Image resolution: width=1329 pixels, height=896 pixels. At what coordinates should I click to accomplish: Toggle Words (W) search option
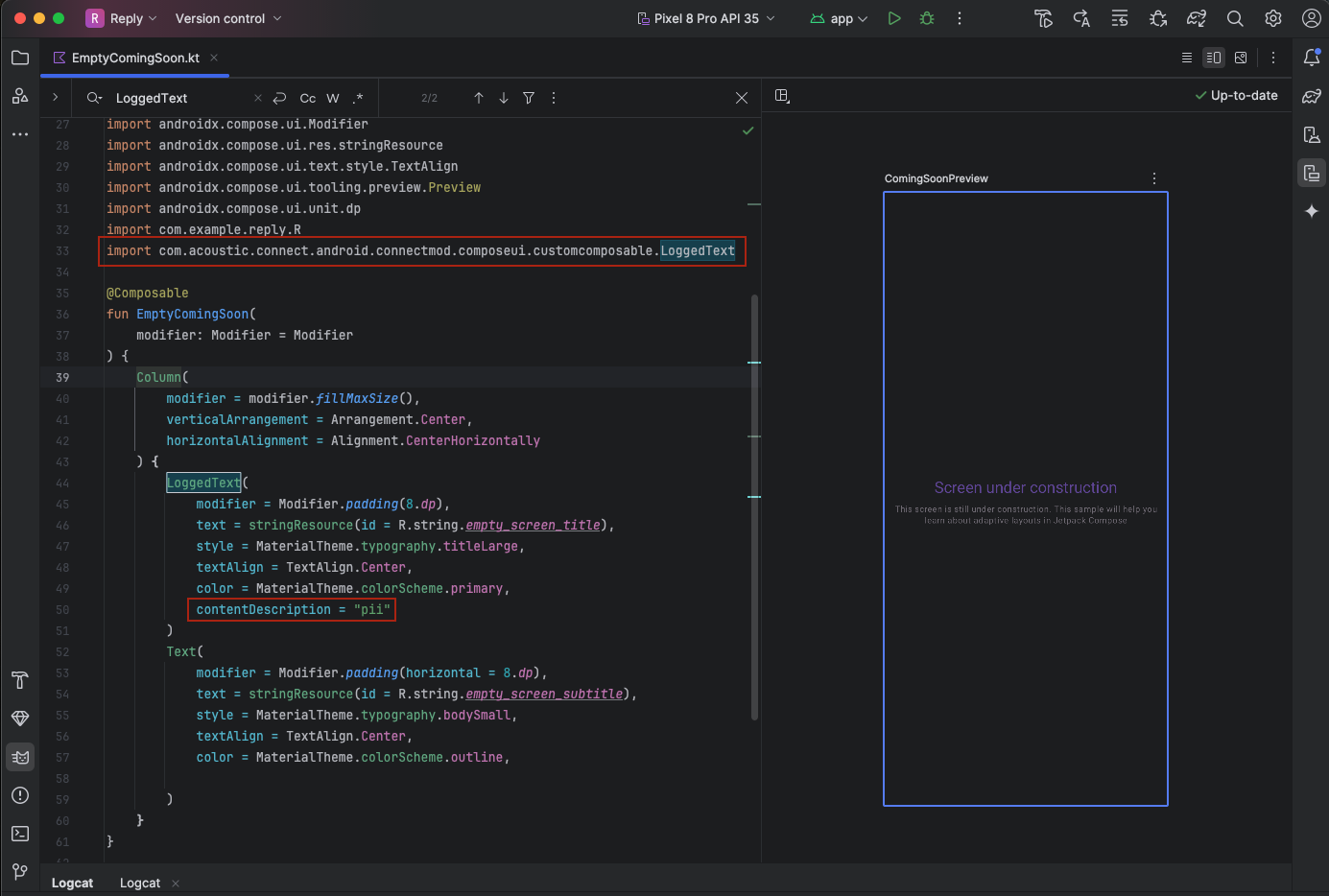pyautogui.click(x=333, y=98)
